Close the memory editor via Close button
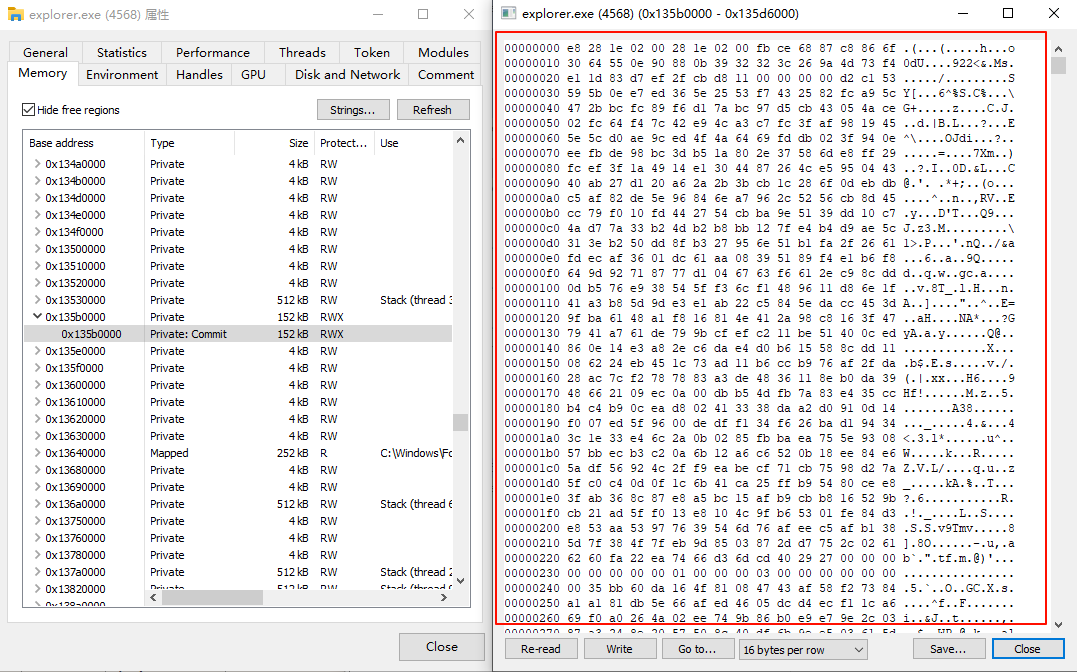 pyautogui.click(x=1027, y=649)
